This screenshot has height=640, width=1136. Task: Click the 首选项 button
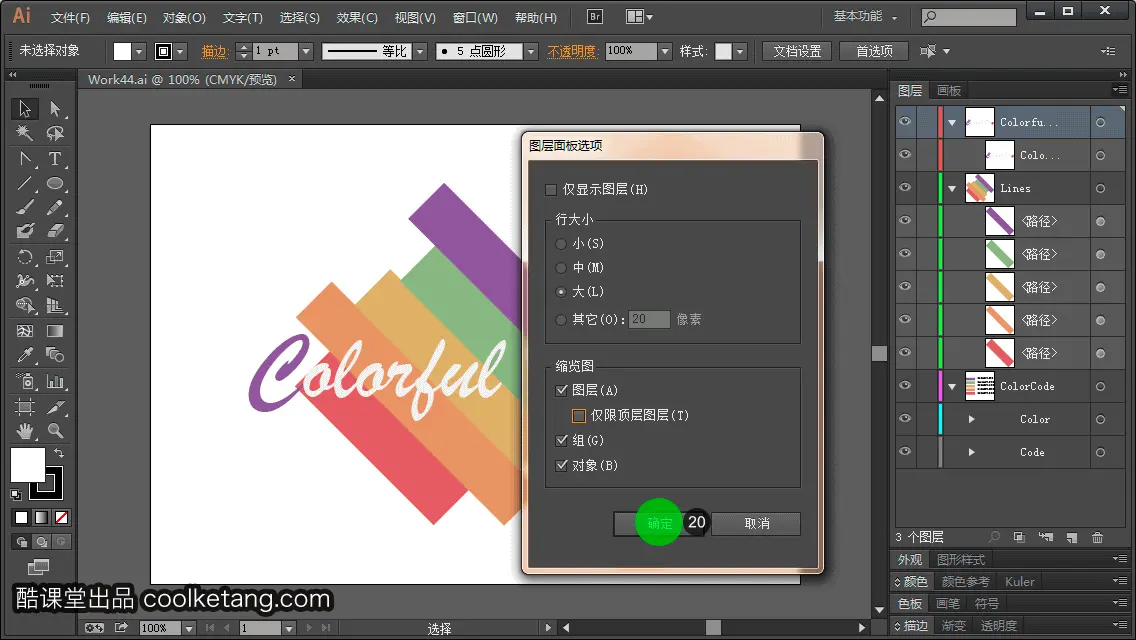(x=874, y=51)
